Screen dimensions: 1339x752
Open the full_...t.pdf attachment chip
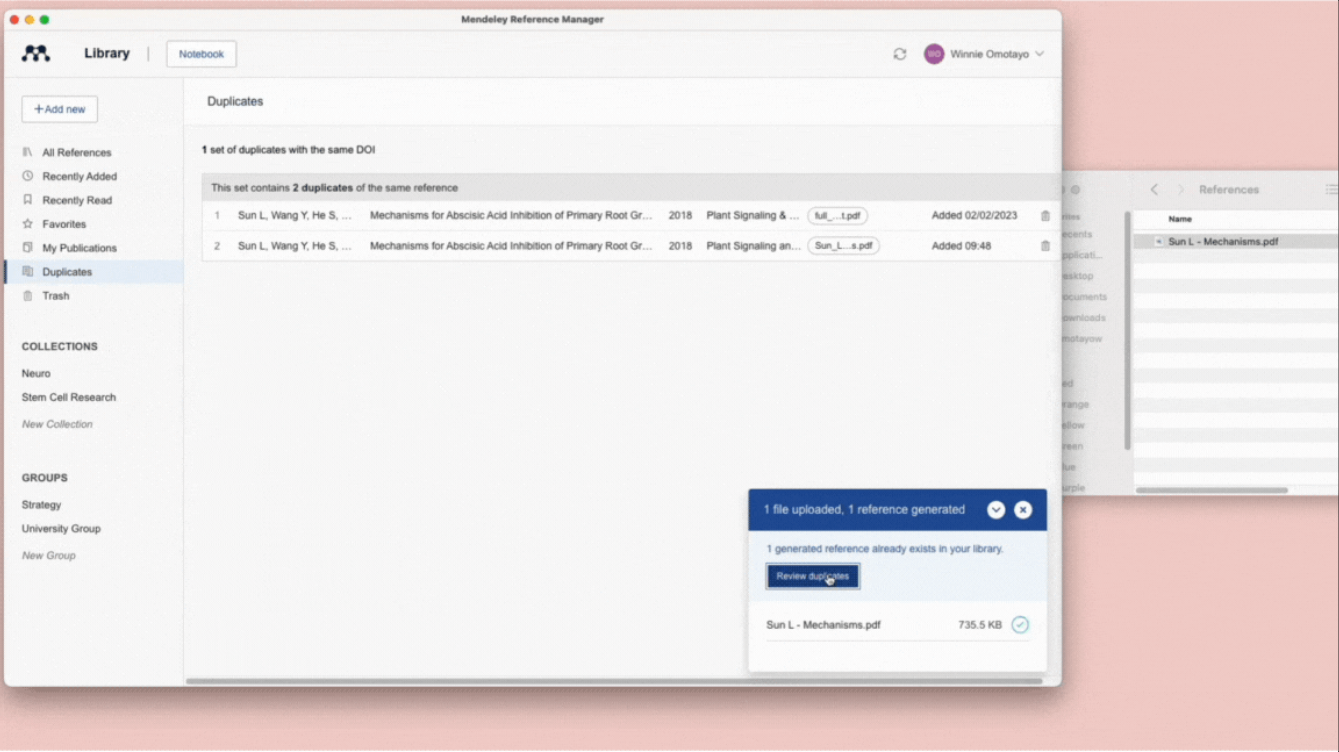point(837,216)
